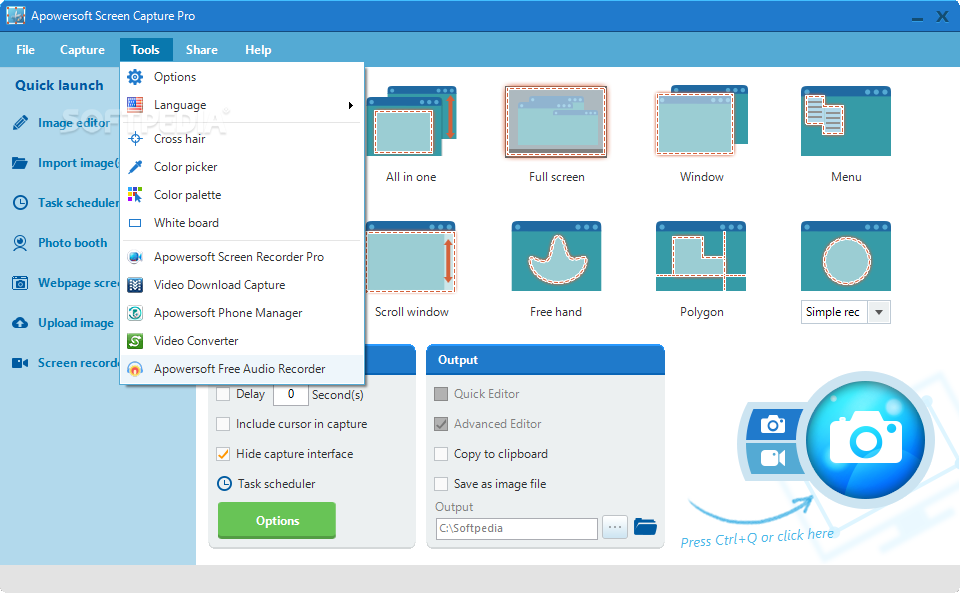The height and width of the screenshot is (593, 960).
Task: Select Cross hair in Tools menu
Action: coord(242,139)
